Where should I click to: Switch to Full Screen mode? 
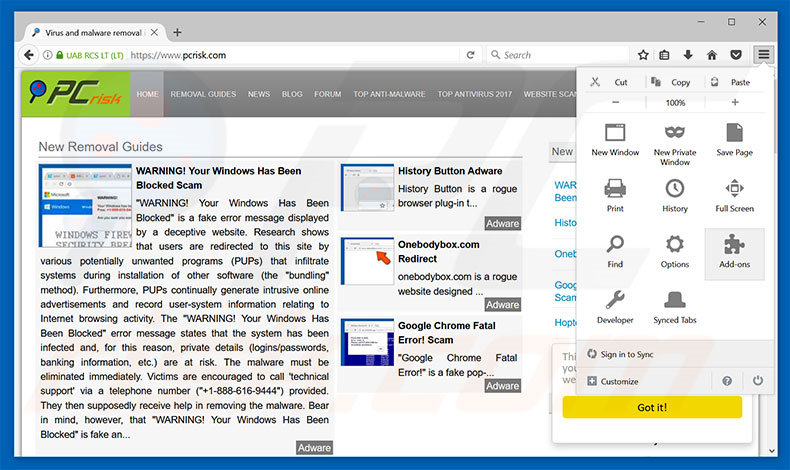(x=734, y=196)
